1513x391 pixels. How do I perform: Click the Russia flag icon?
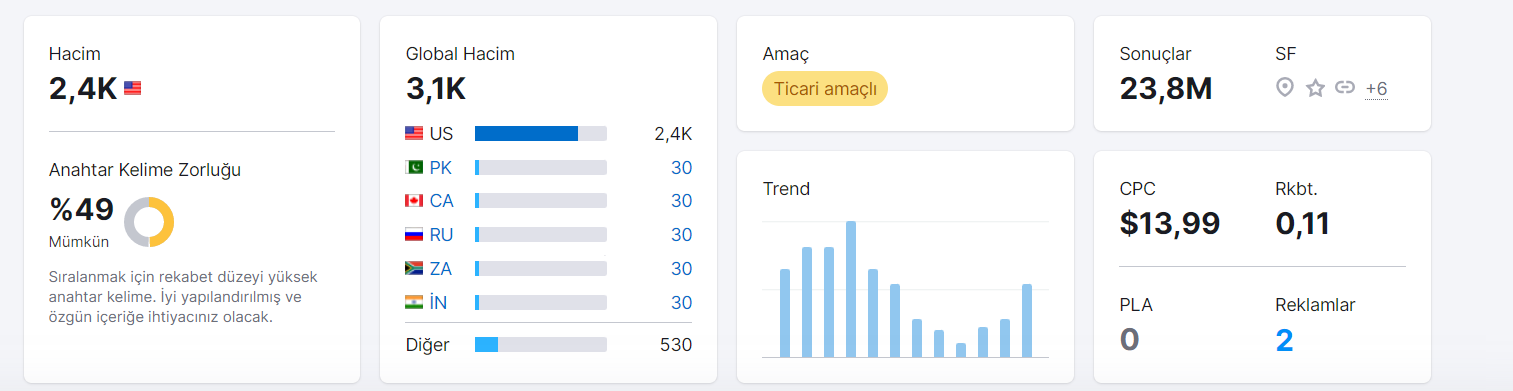414,235
